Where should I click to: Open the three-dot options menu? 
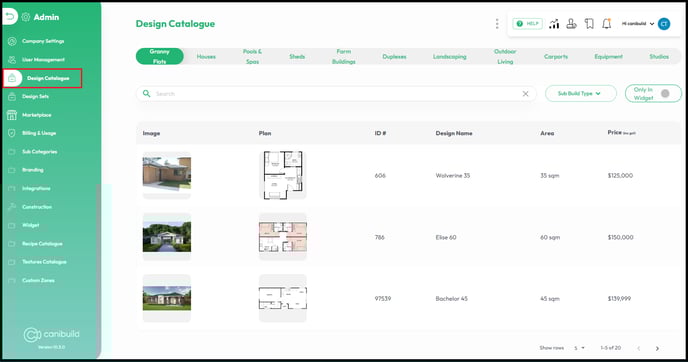pos(497,24)
